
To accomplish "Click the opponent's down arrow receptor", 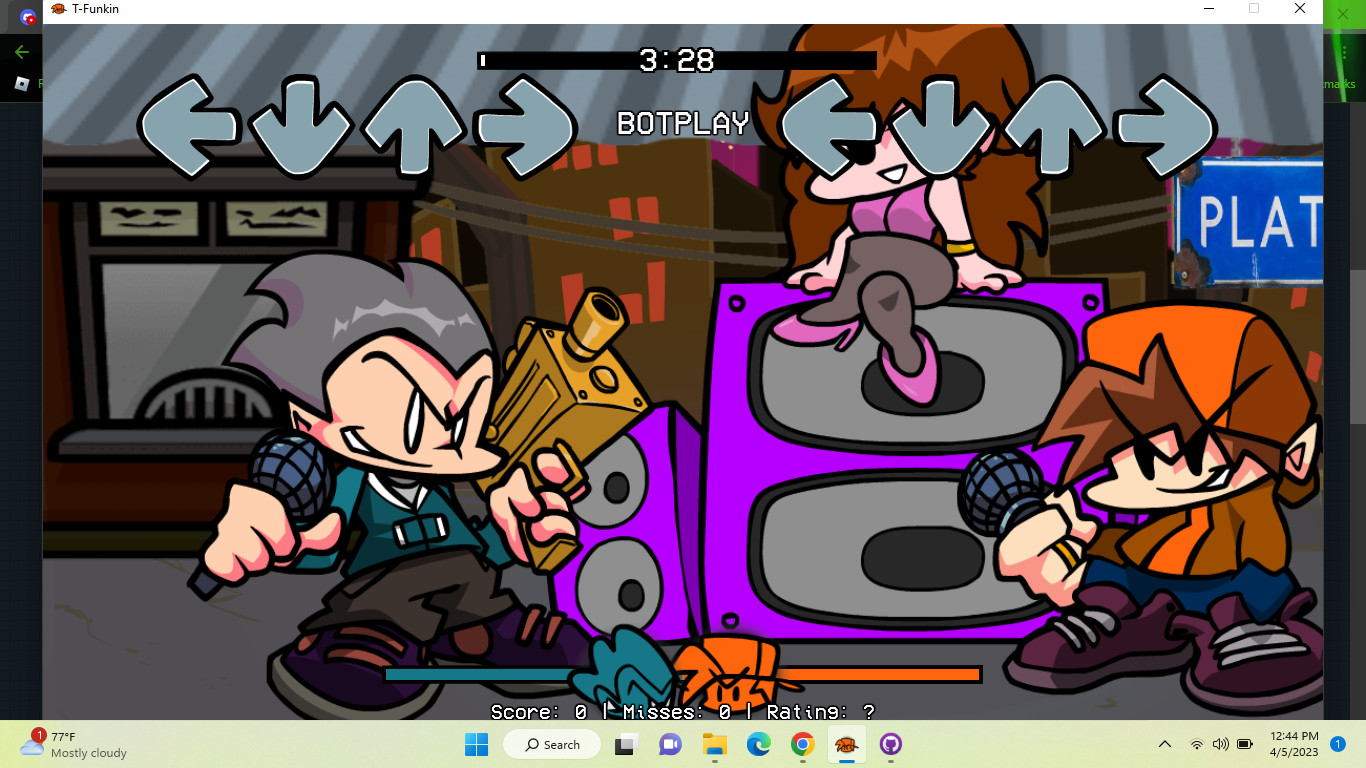I will tap(301, 127).
